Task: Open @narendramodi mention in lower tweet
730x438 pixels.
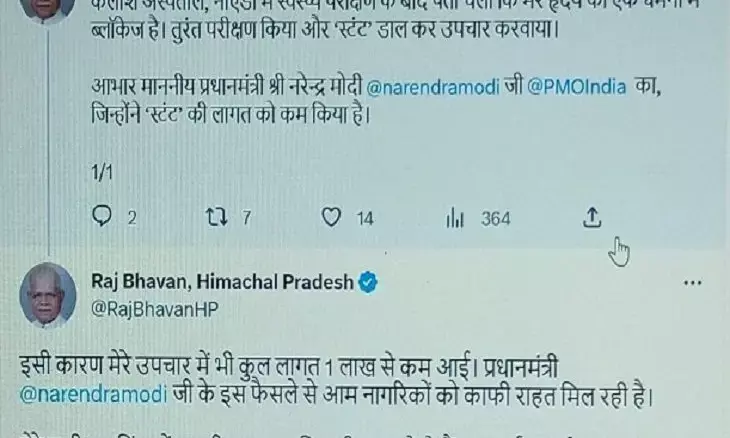Action: 93,394
